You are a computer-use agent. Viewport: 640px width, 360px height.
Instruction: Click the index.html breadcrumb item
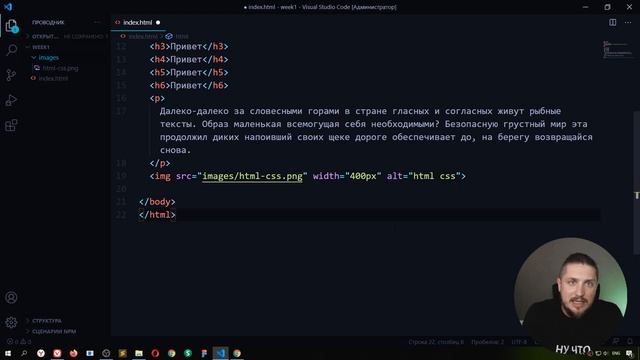point(142,36)
